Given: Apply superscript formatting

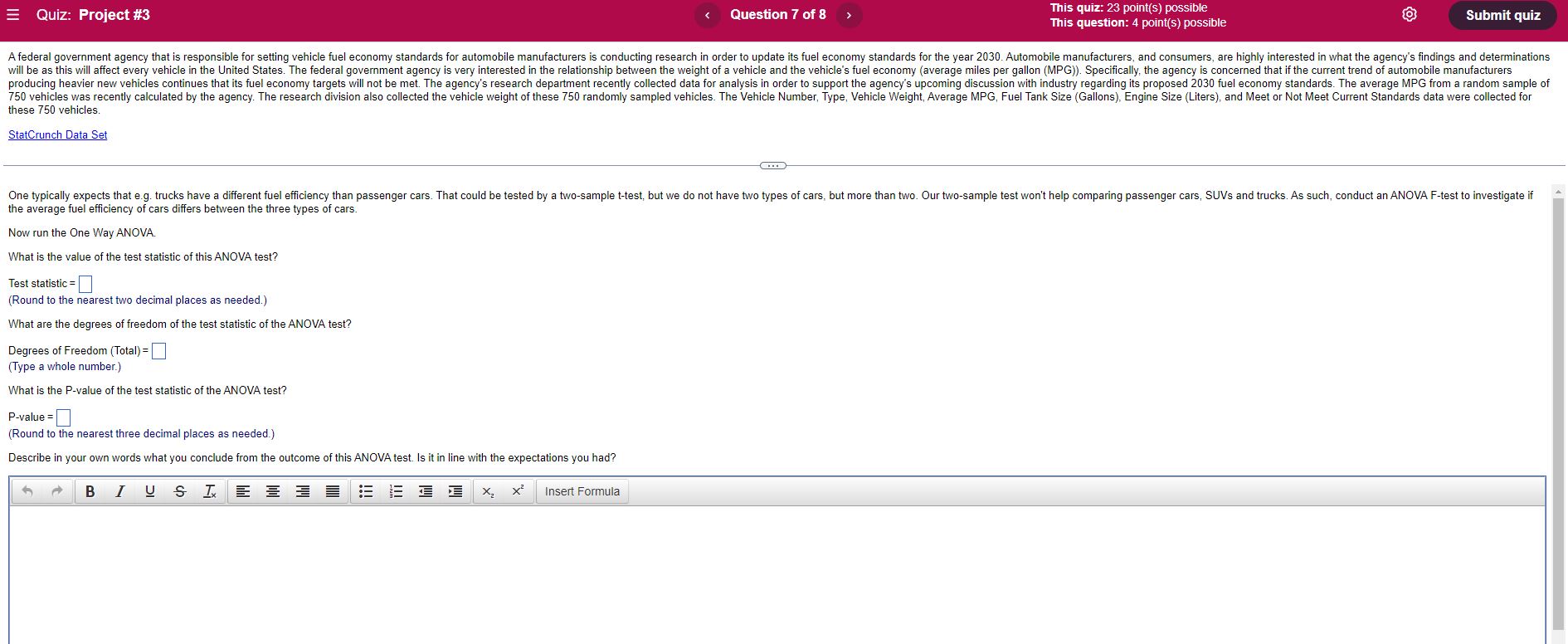Looking at the screenshot, I should pos(518,491).
